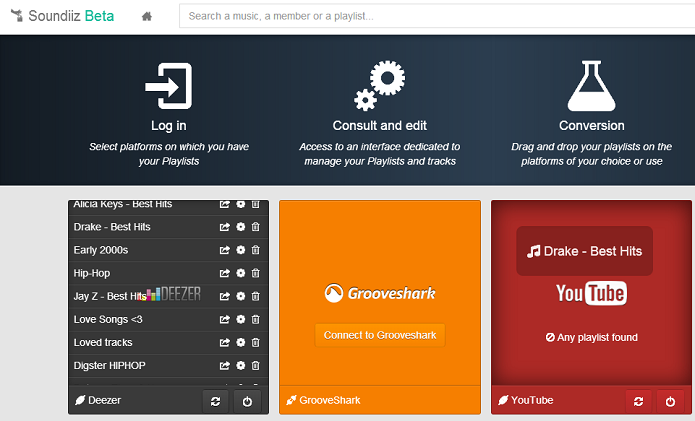
Task: Delete the Love Songs <3 playlist
Action: click(256, 319)
